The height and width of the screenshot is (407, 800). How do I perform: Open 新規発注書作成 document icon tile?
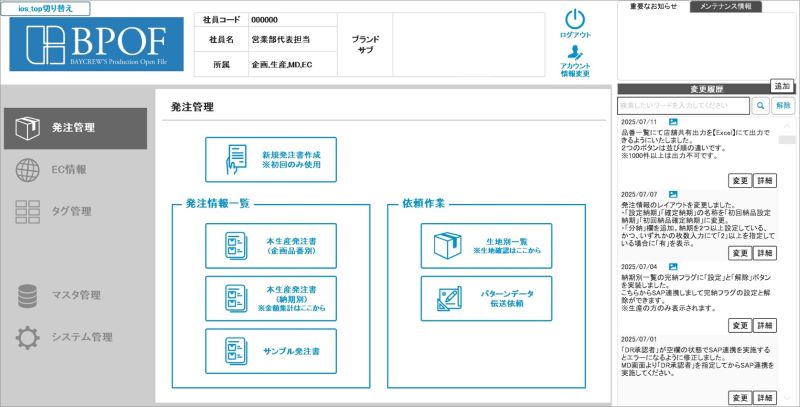[x=271, y=159]
